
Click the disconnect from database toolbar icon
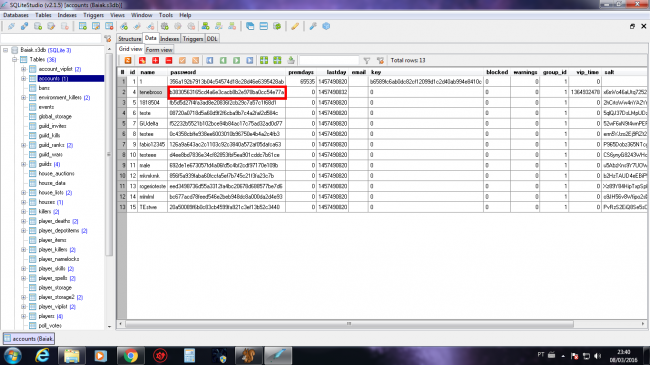[x=24, y=26]
